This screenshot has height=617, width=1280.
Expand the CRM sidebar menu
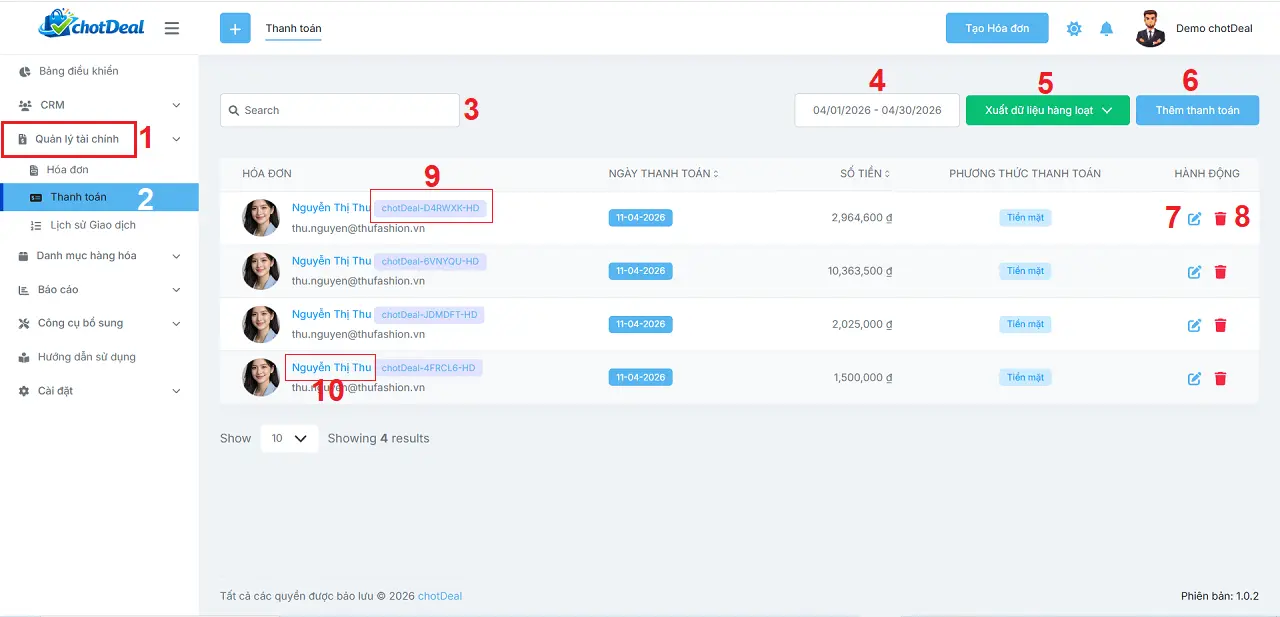pyautogui.click(x=100, y=105)
